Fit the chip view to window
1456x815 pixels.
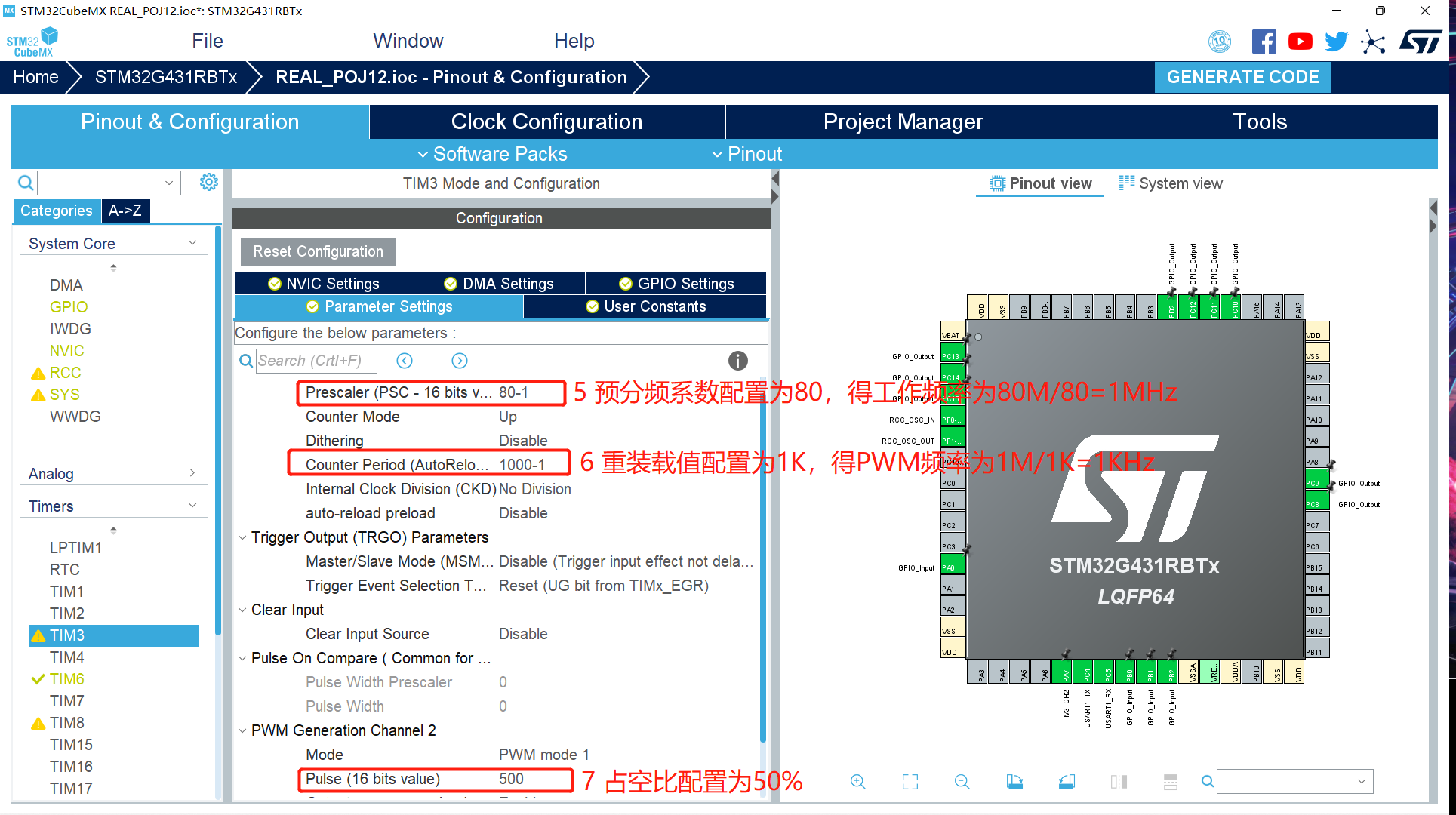click(910, 782)
